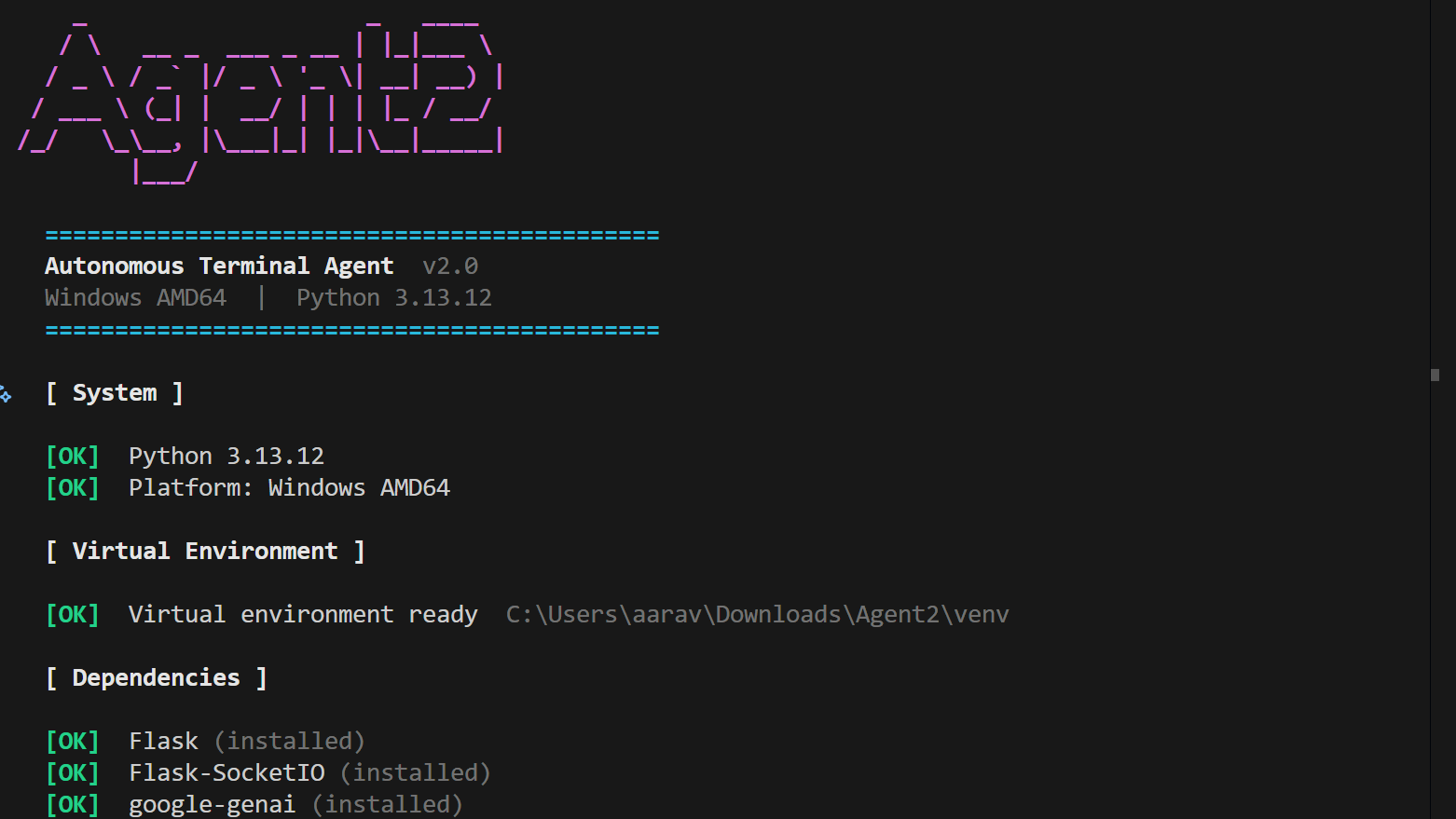Screen dimensions: 1456x819
Task: Click the "Virtual environment ready" message
Action: coord(303,615)
